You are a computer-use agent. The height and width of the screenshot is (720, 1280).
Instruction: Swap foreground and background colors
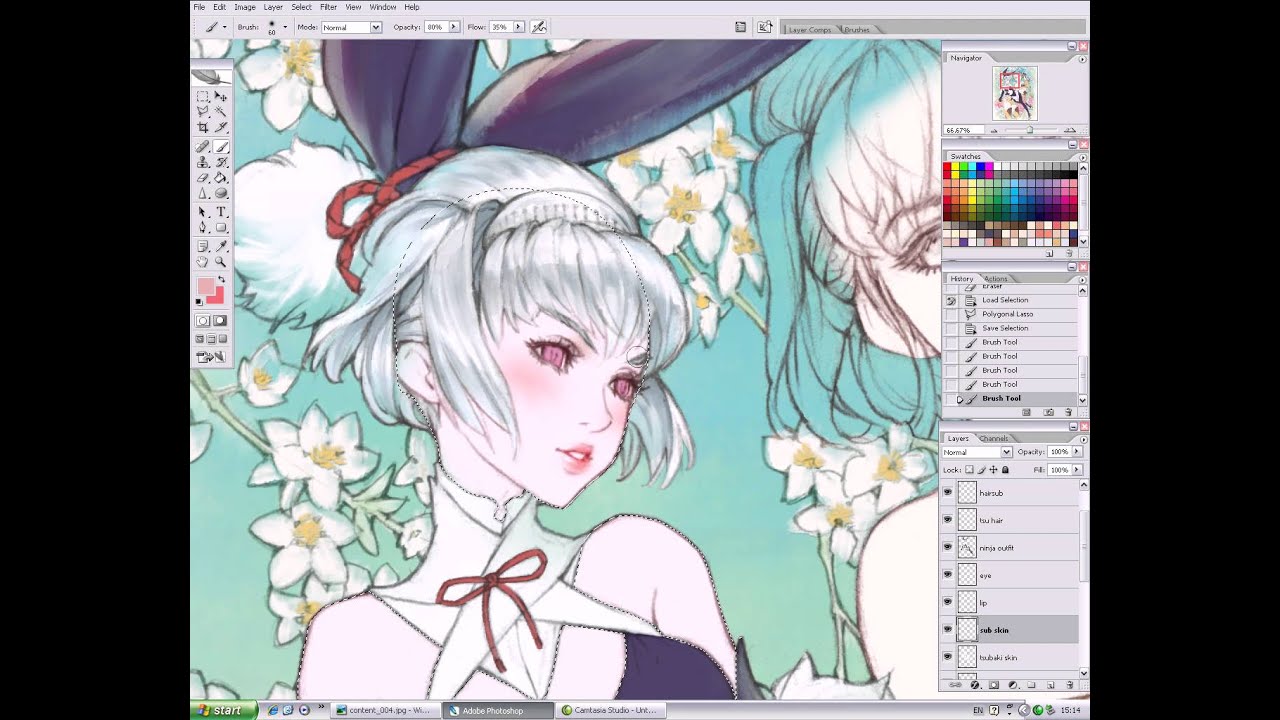tap(222, 279)
